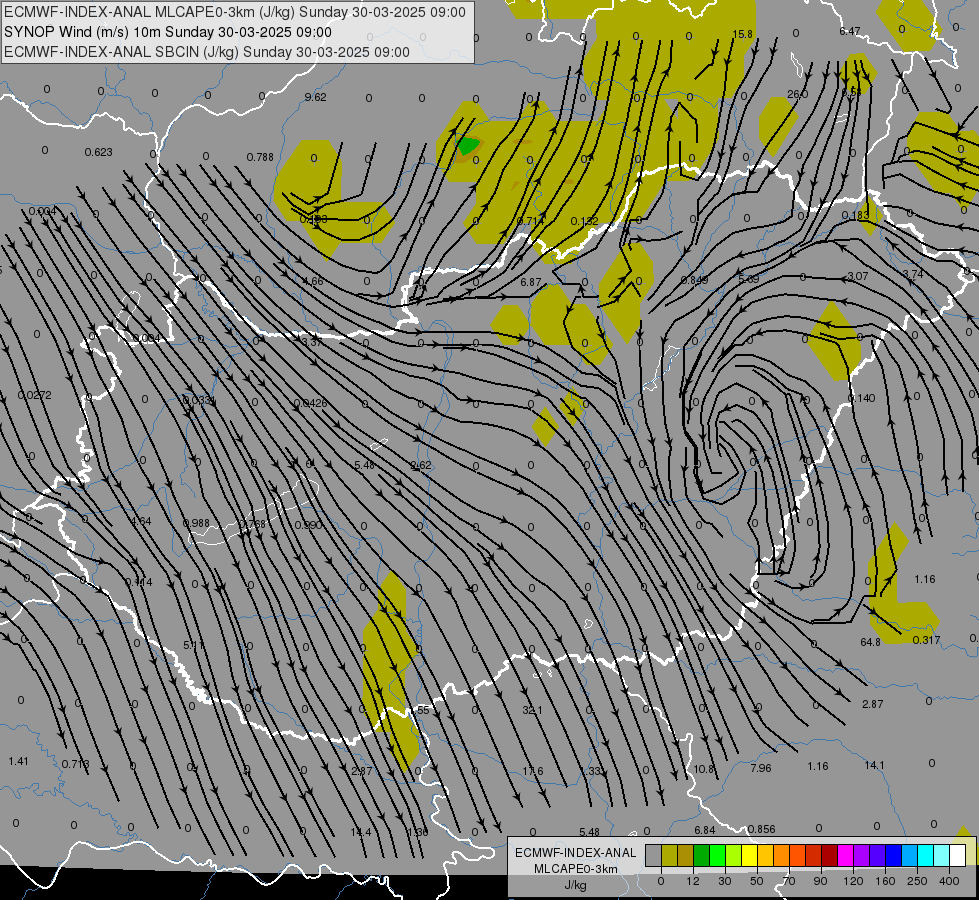The image size is (979, 900).
Task: Select the dark green legend swatch
Action: pos(702,856)
